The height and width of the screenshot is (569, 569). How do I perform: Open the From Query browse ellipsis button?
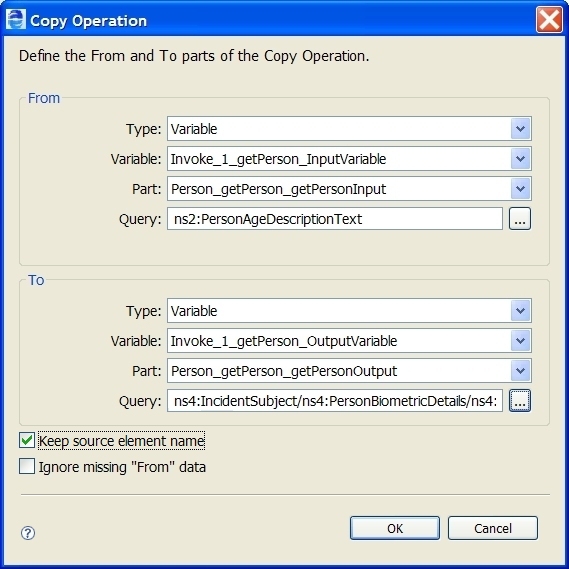point(520,219)
